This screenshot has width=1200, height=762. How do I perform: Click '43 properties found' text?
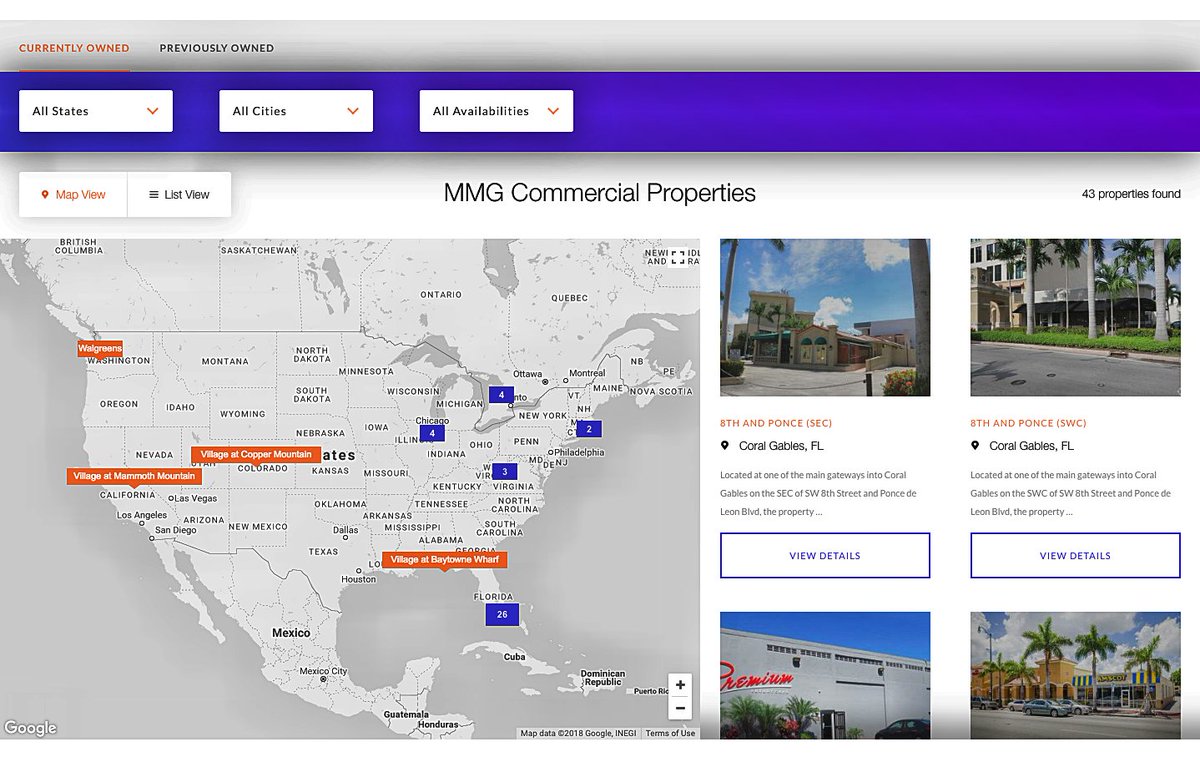coord(1131,194)
